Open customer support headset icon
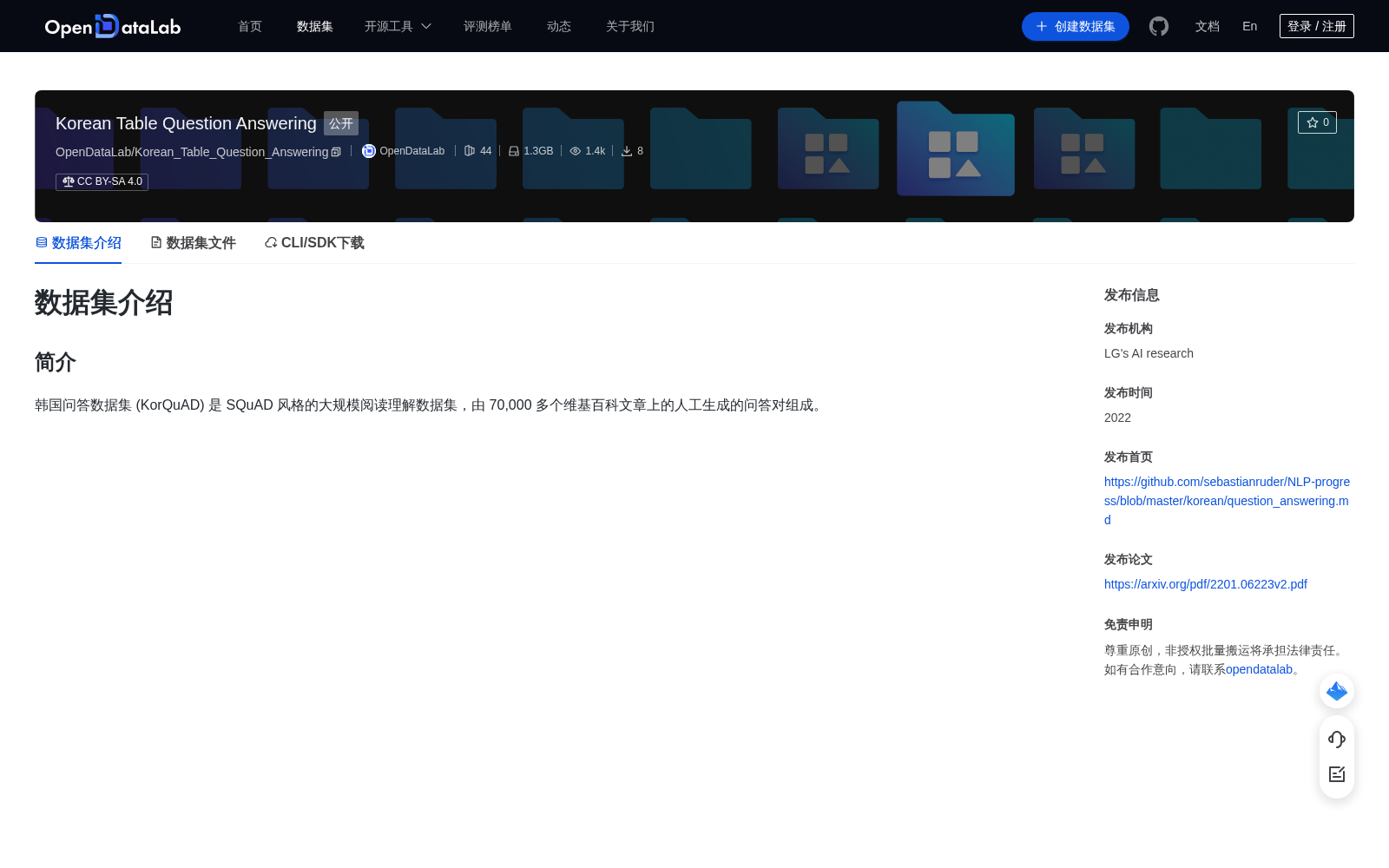This screenshot has width=1389, height=868. pyautogui.click(x=1337, y=739)
